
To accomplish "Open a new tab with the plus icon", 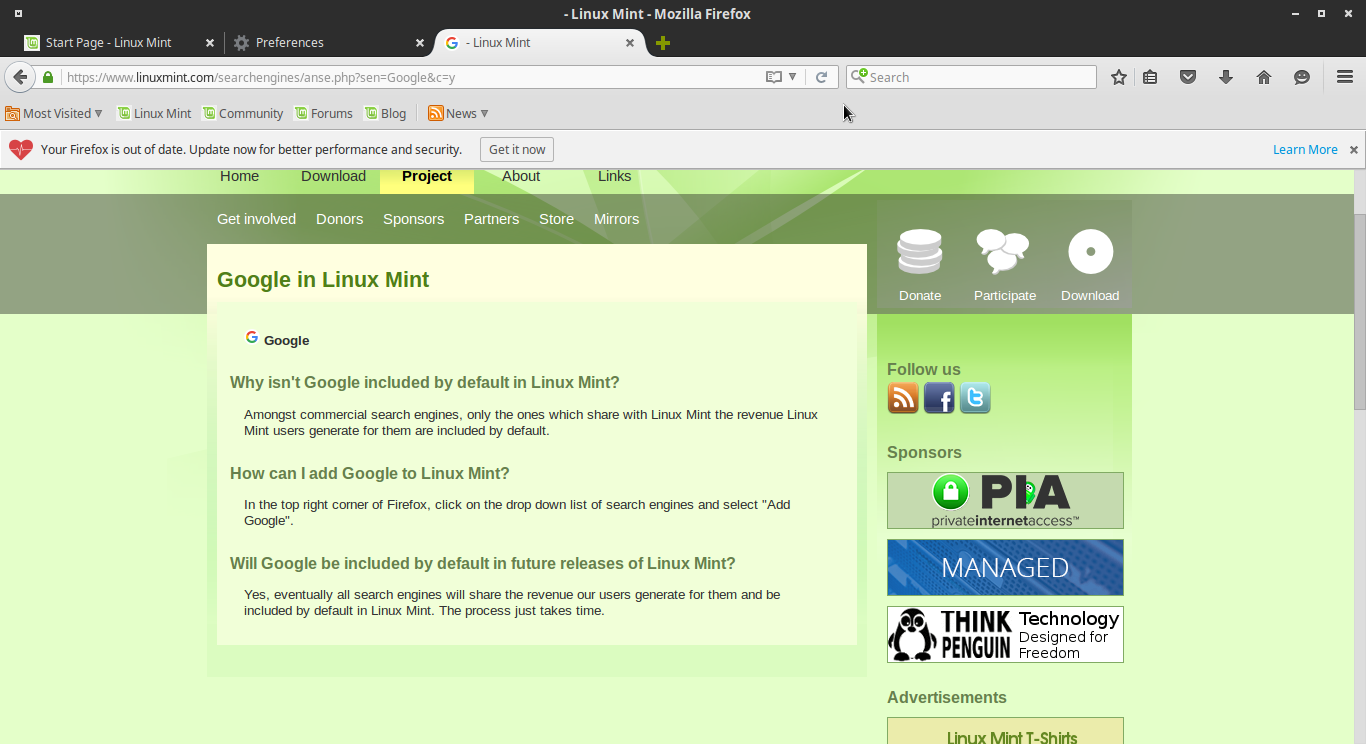I will [x=663, y=43].
